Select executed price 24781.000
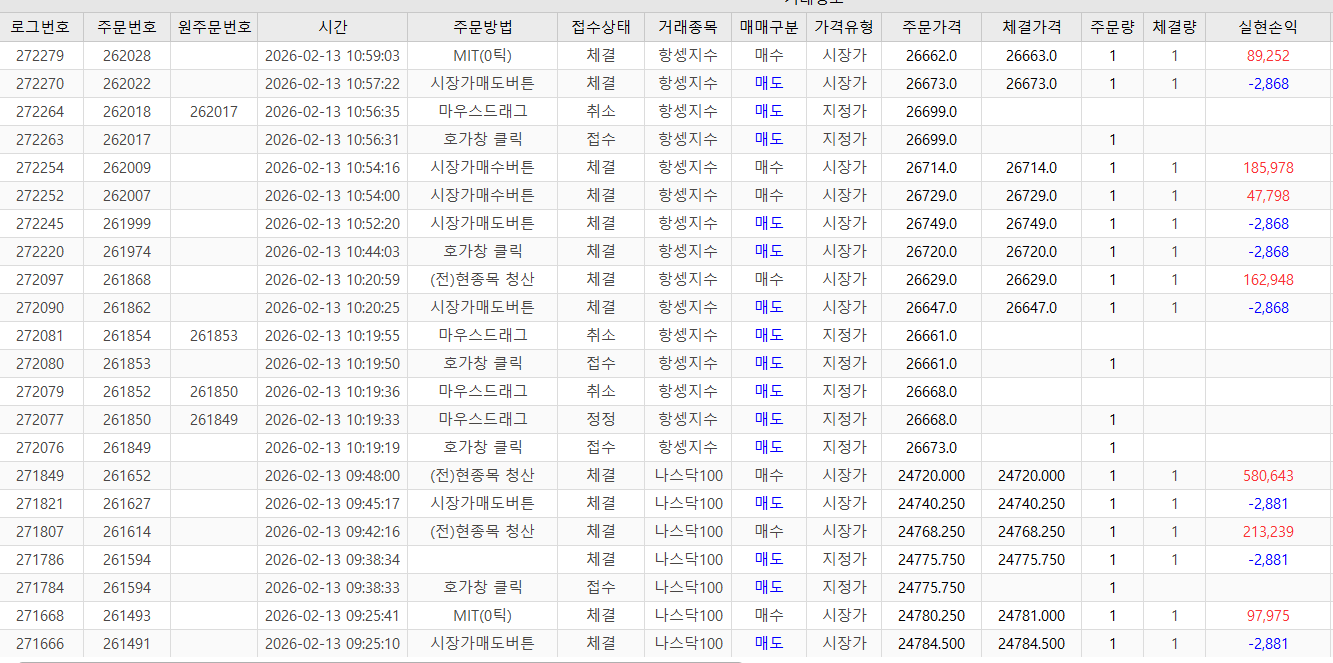Image resolution: width=1333 pixels, height=663 pixels. point(1031,616)
